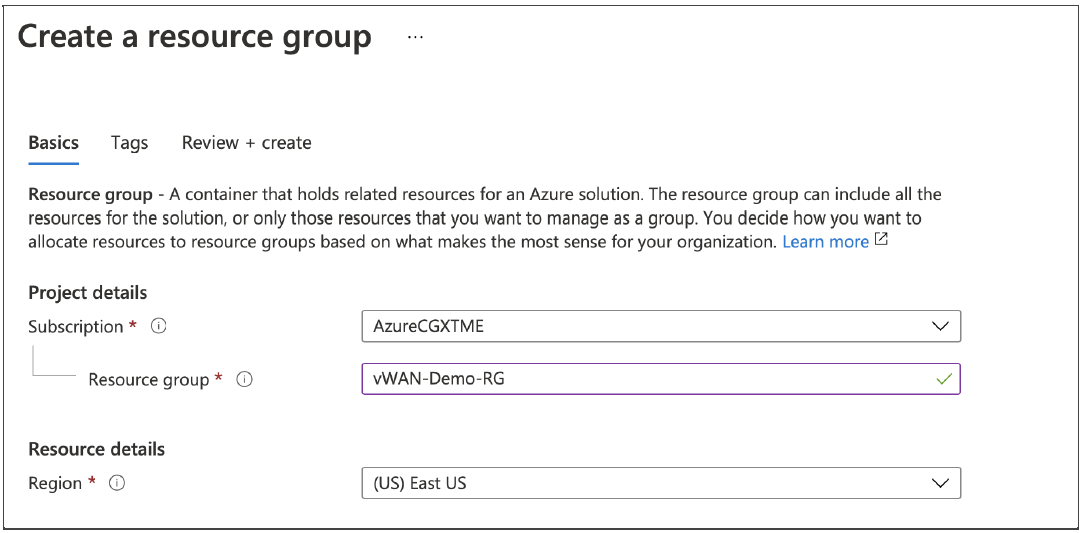Click the Project details heading

[x=87, y=293]
